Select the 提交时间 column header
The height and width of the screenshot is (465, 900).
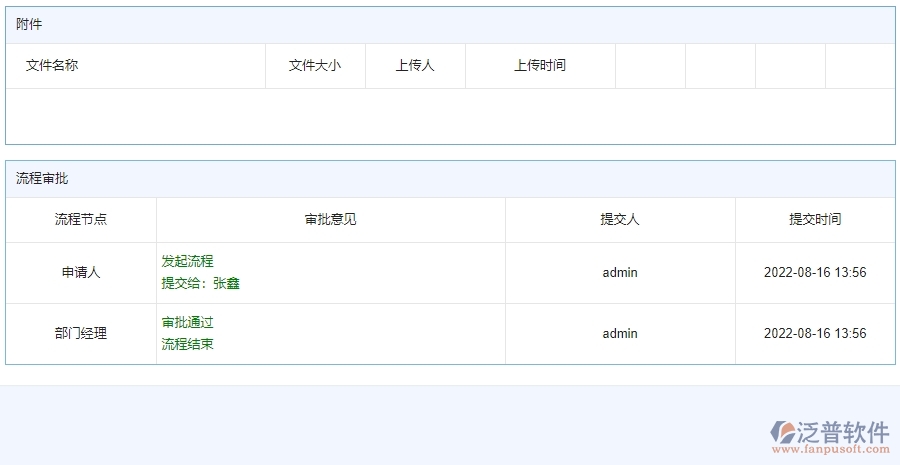tap(815, 219)
